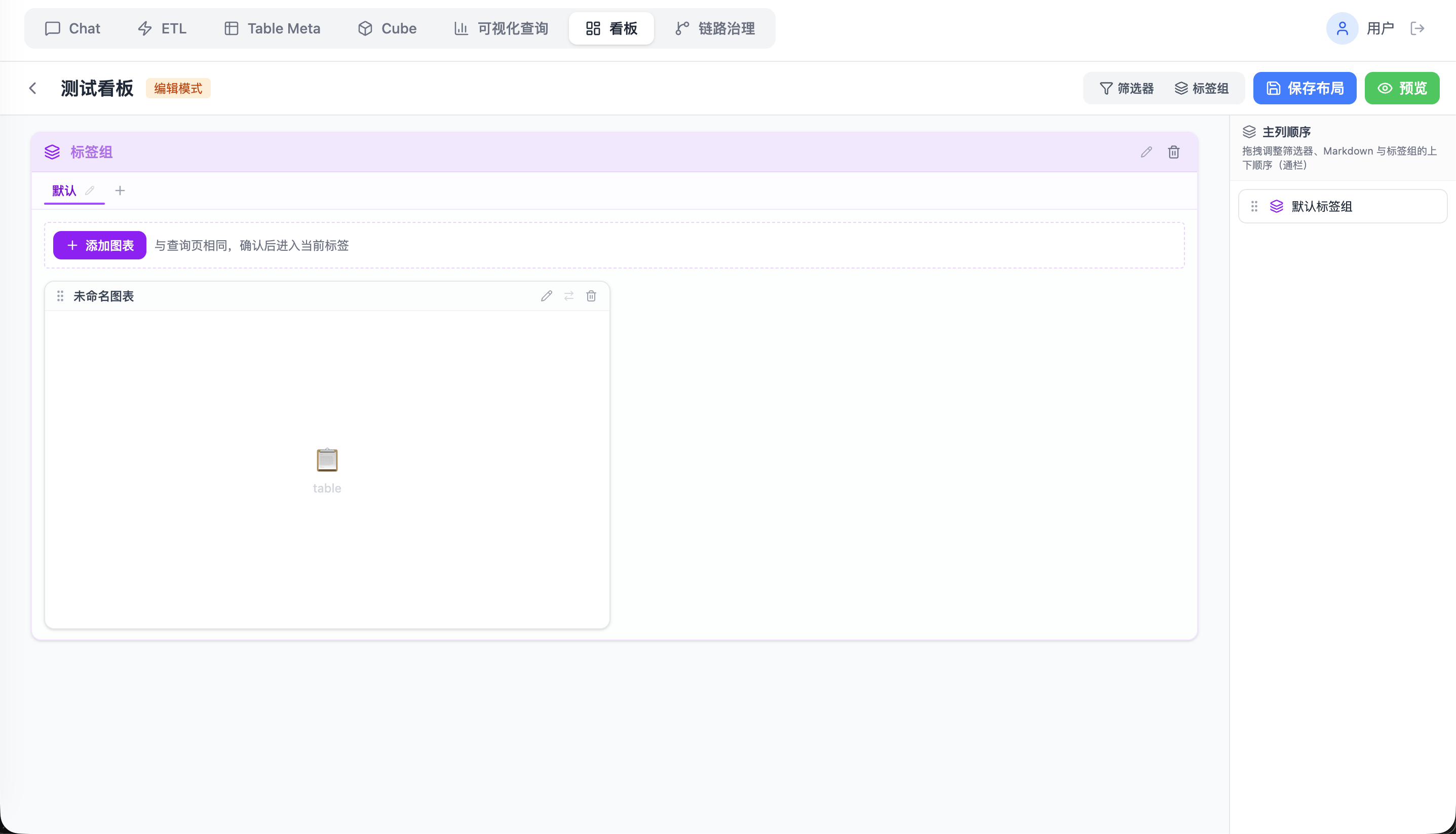This screenshot has height=834, width=1456.
Task: Click the purple layers icon in 标签组 header
Action: click(52, 152)
